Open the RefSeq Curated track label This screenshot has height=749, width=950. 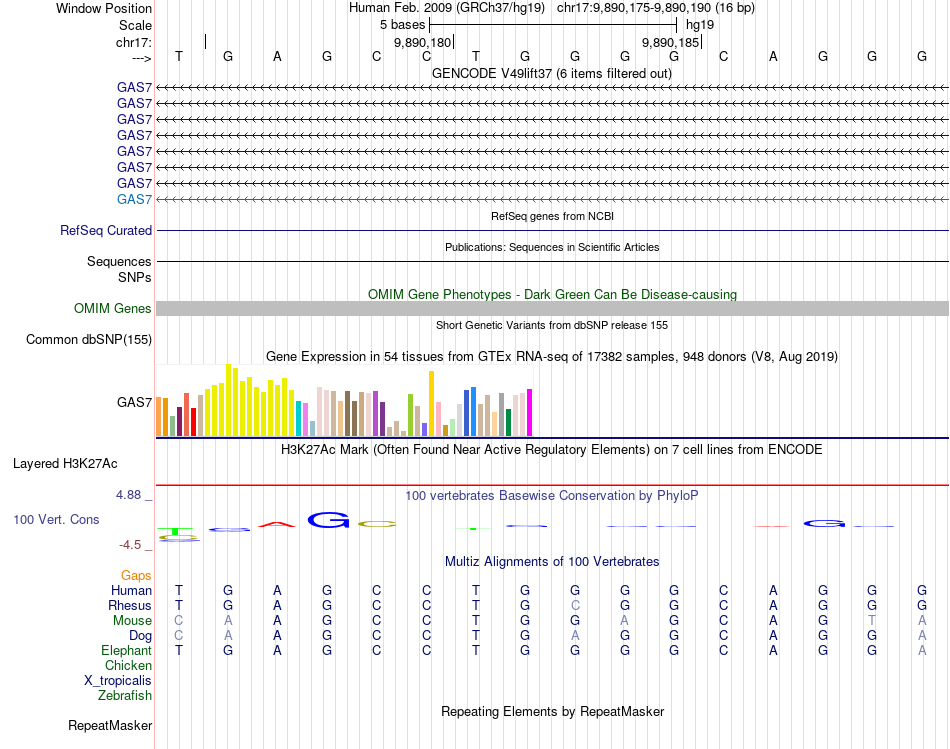[105, 230]
